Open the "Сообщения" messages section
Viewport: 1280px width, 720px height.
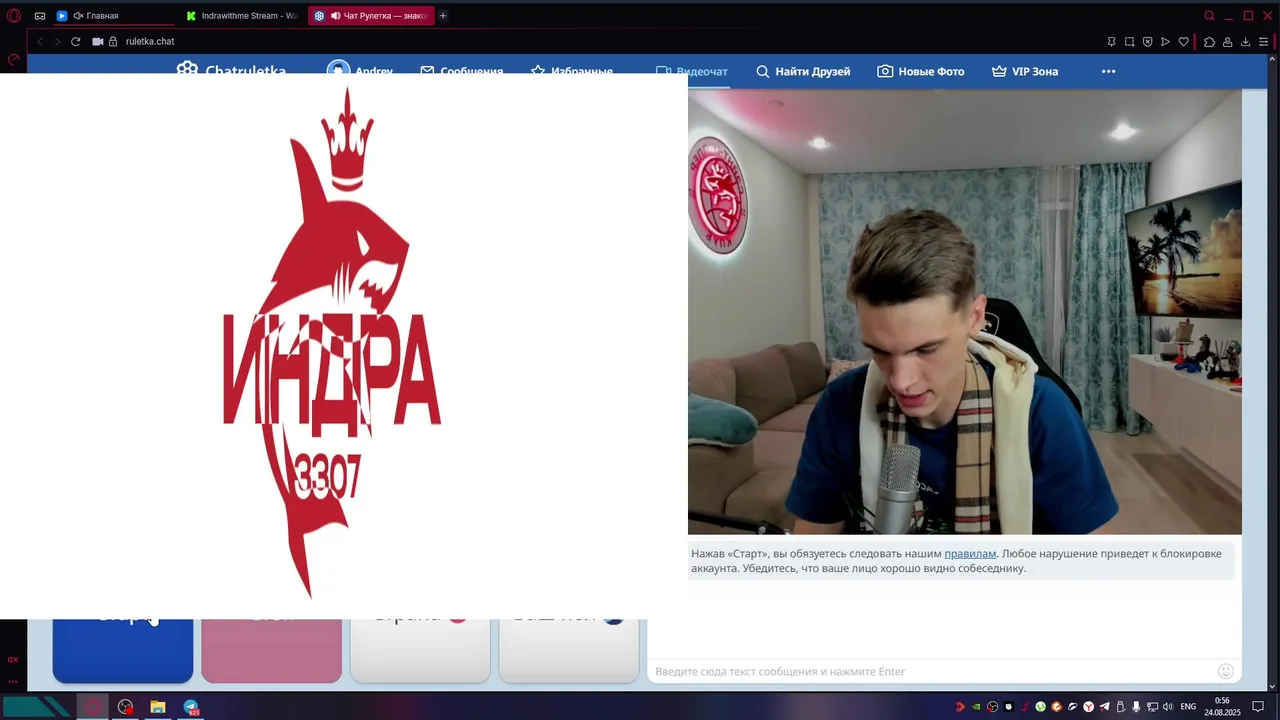(x=461, y=68)
